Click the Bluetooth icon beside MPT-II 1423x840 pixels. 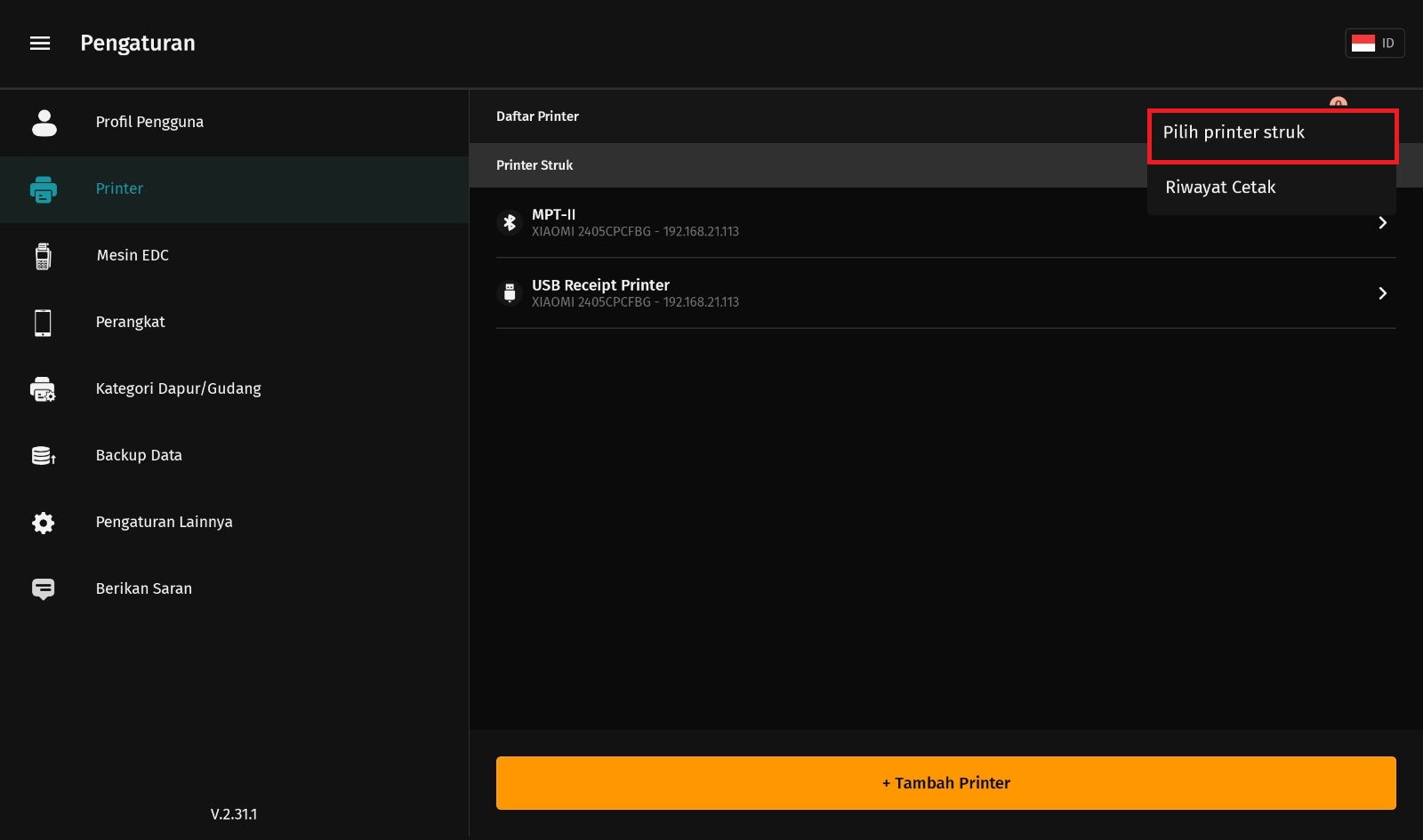tap(510, 222)
